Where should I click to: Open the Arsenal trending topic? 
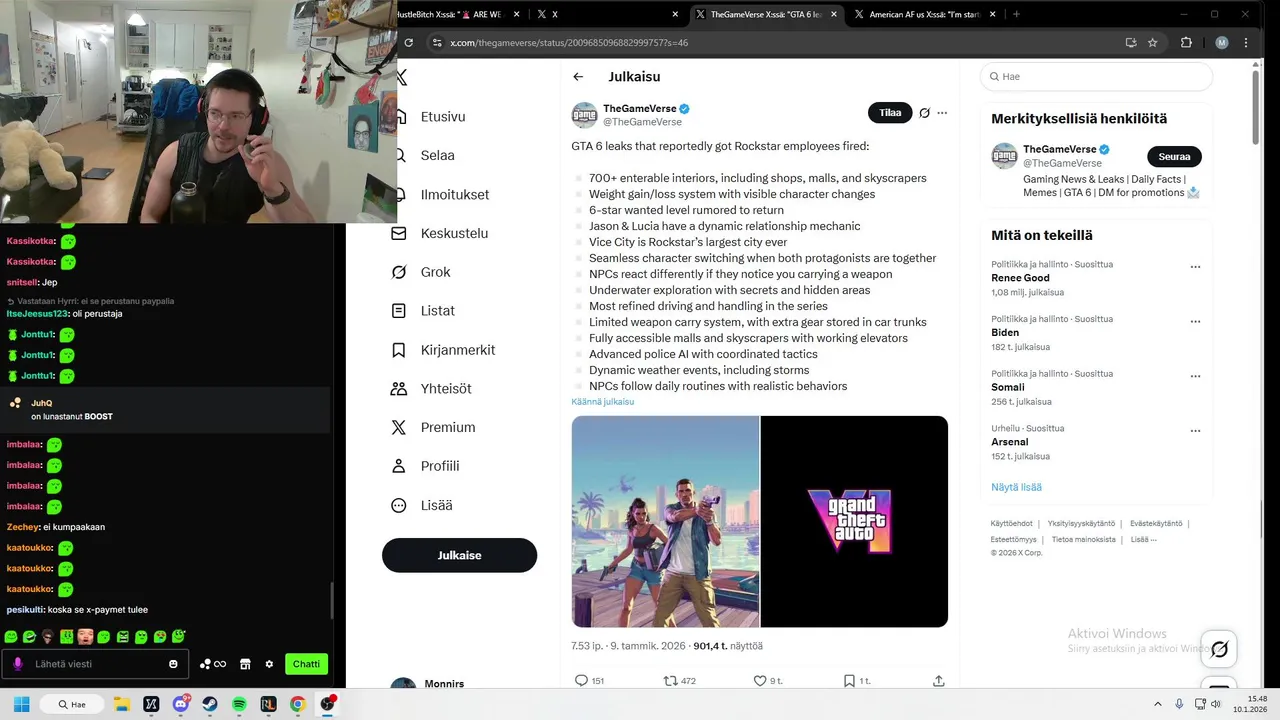(1009, 442)
